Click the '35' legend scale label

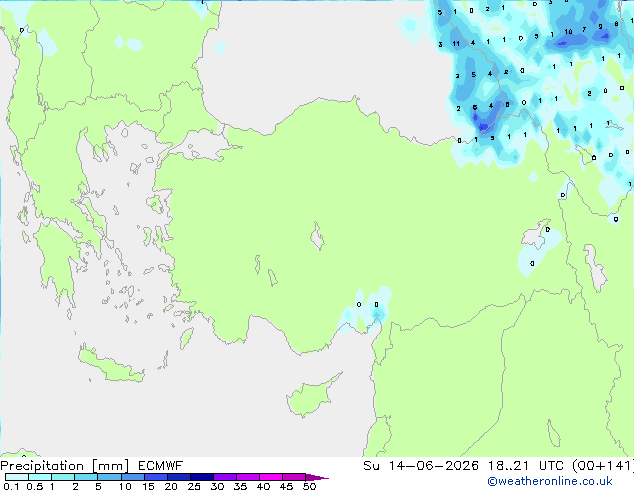240,486
